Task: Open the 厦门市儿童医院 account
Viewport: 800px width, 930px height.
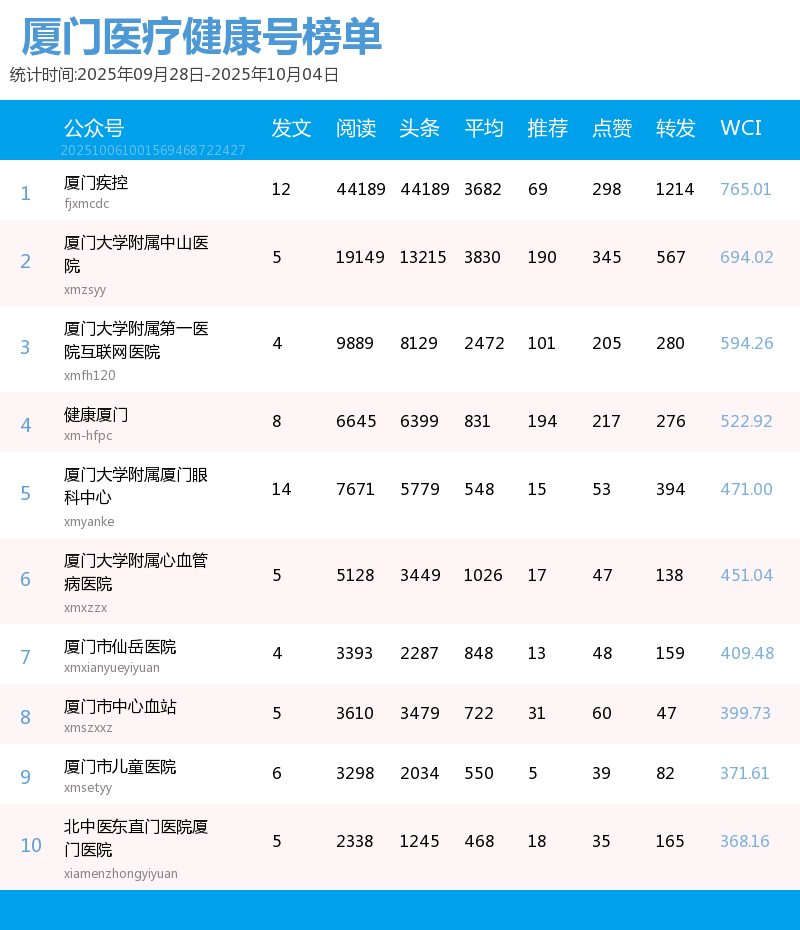Action: pyautogui.click(x=120, y=767)
